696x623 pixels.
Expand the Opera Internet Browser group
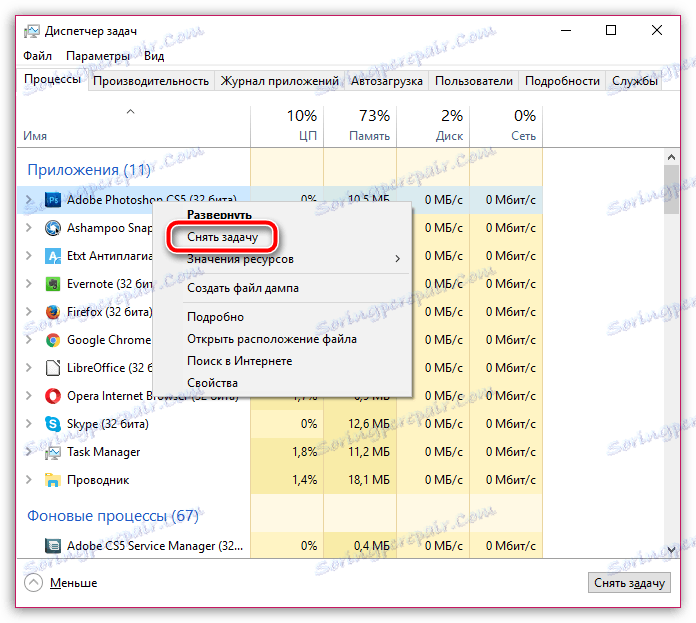coord(29,396)
